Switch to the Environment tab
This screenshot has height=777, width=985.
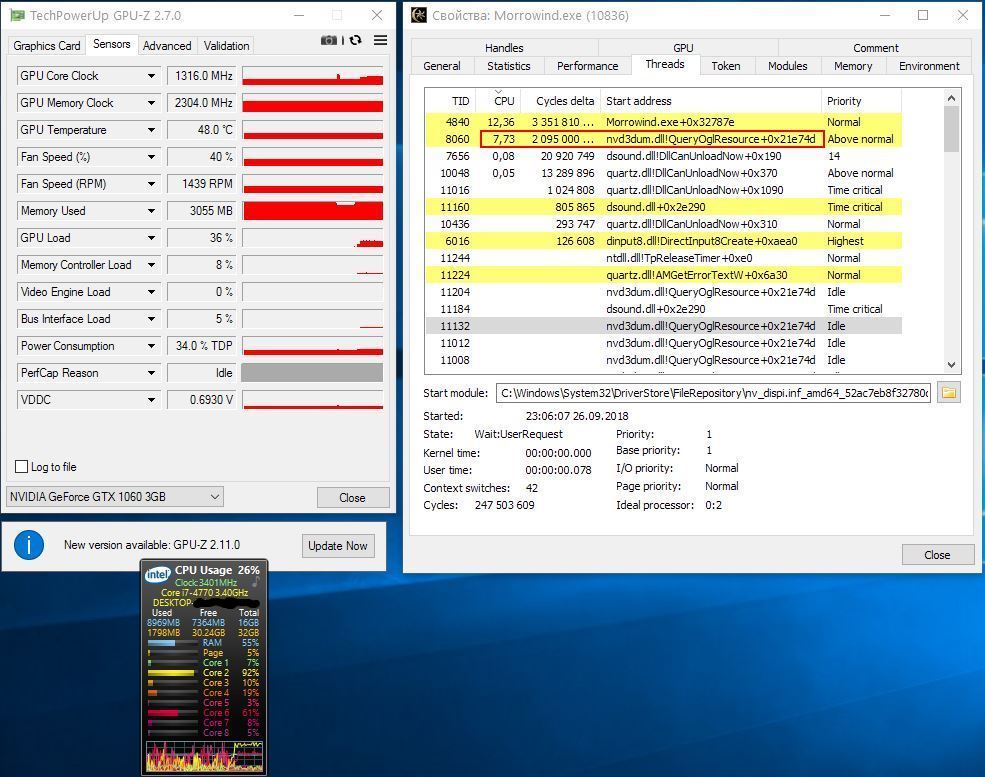(929, 66)
